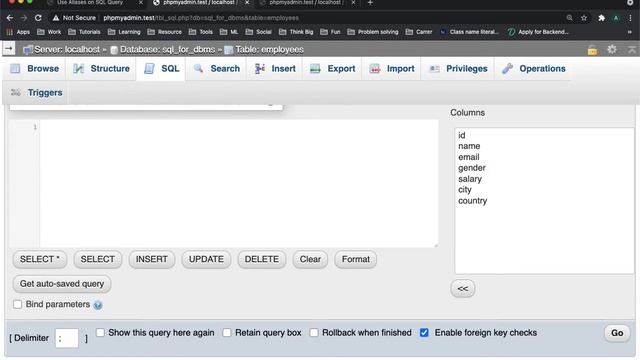Insert an UPDATE query template
Screen dimensions: 640x360
click(206, 259)
